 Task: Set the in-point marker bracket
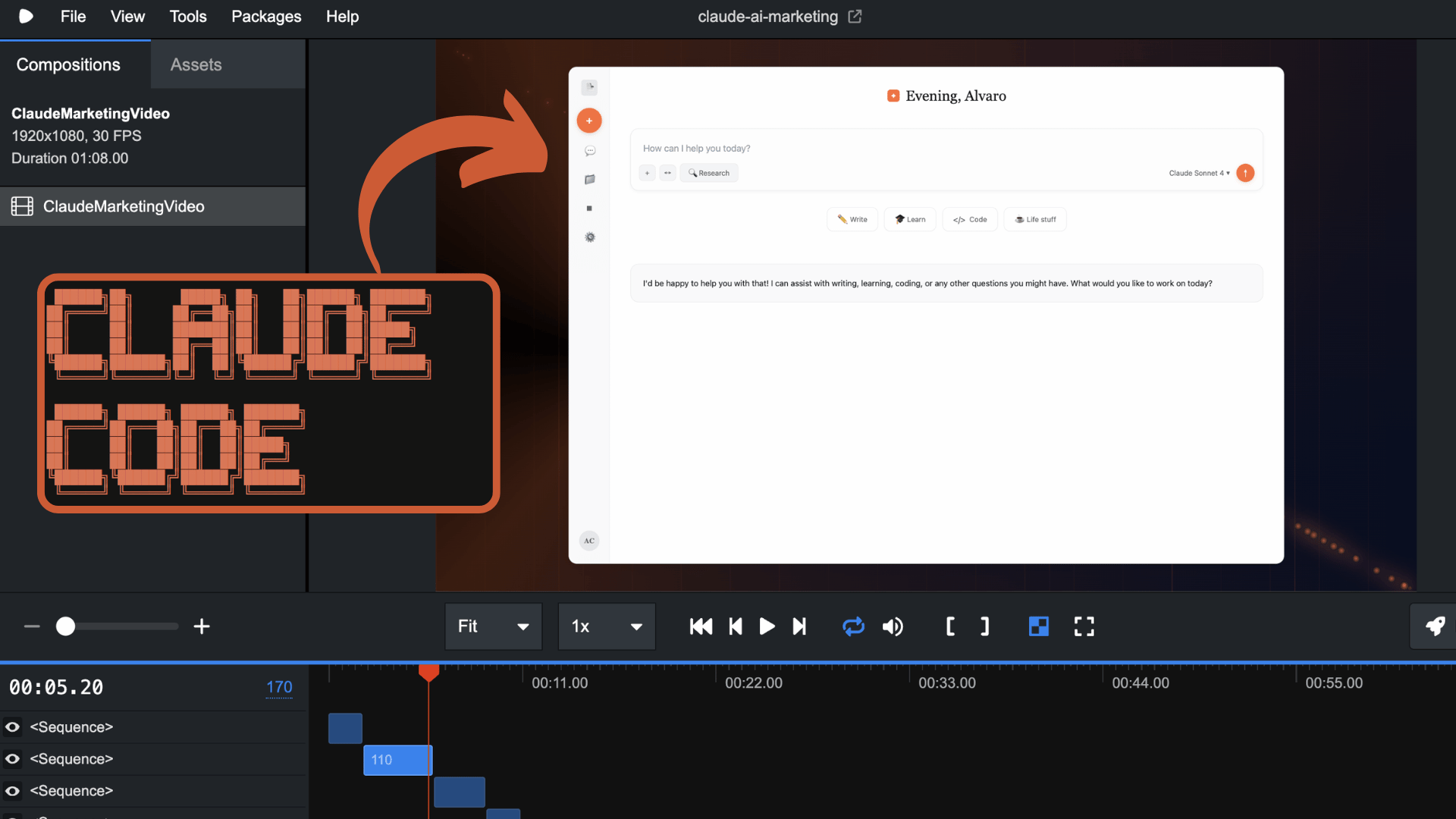pos(950,626)
